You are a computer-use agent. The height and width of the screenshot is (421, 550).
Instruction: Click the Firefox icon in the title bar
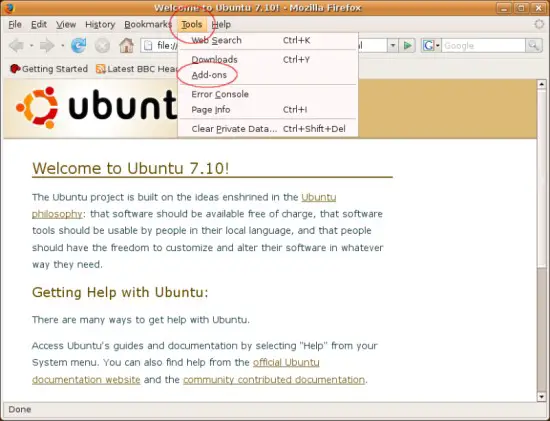[9, 8]
